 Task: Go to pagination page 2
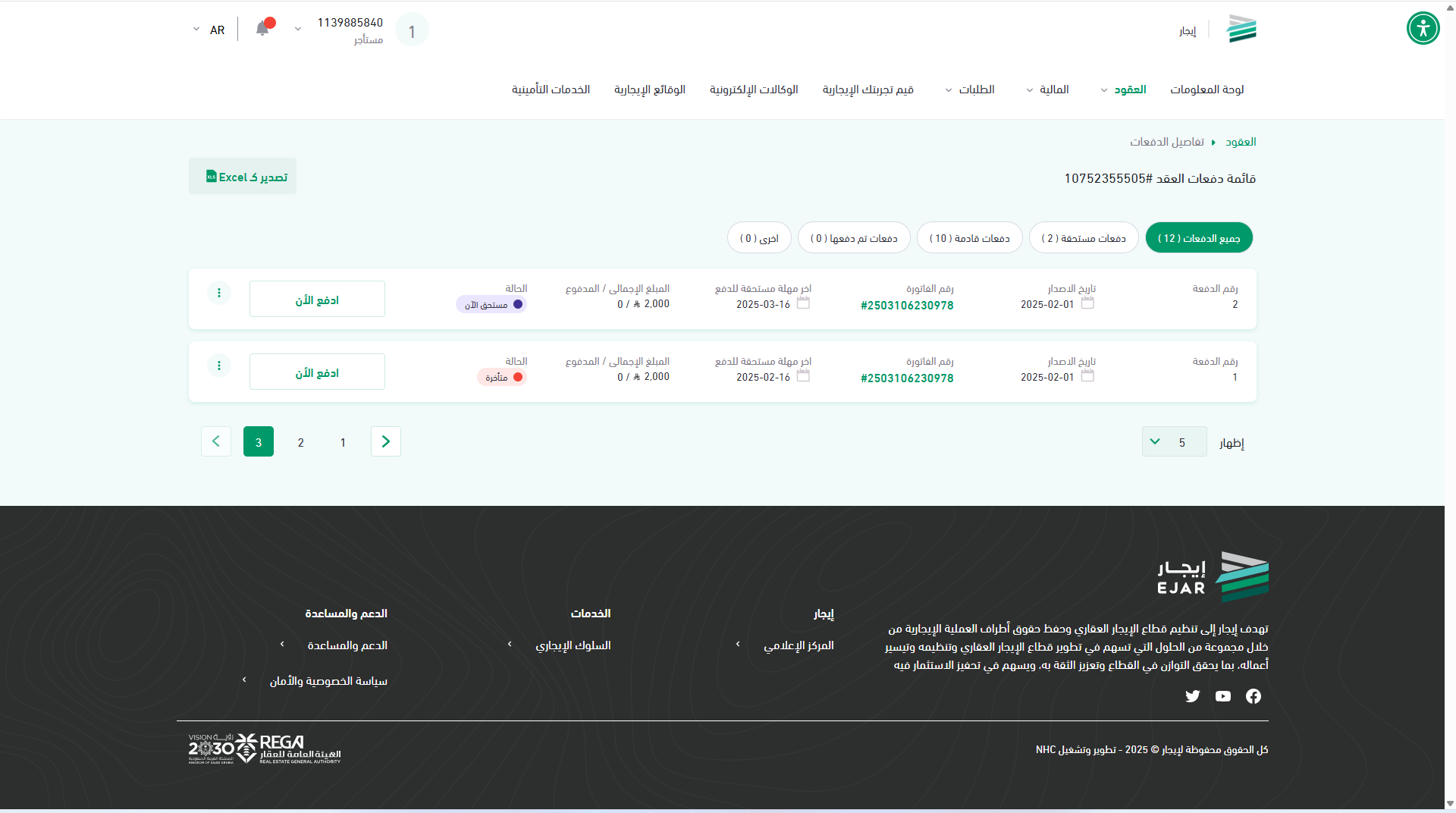301,442
